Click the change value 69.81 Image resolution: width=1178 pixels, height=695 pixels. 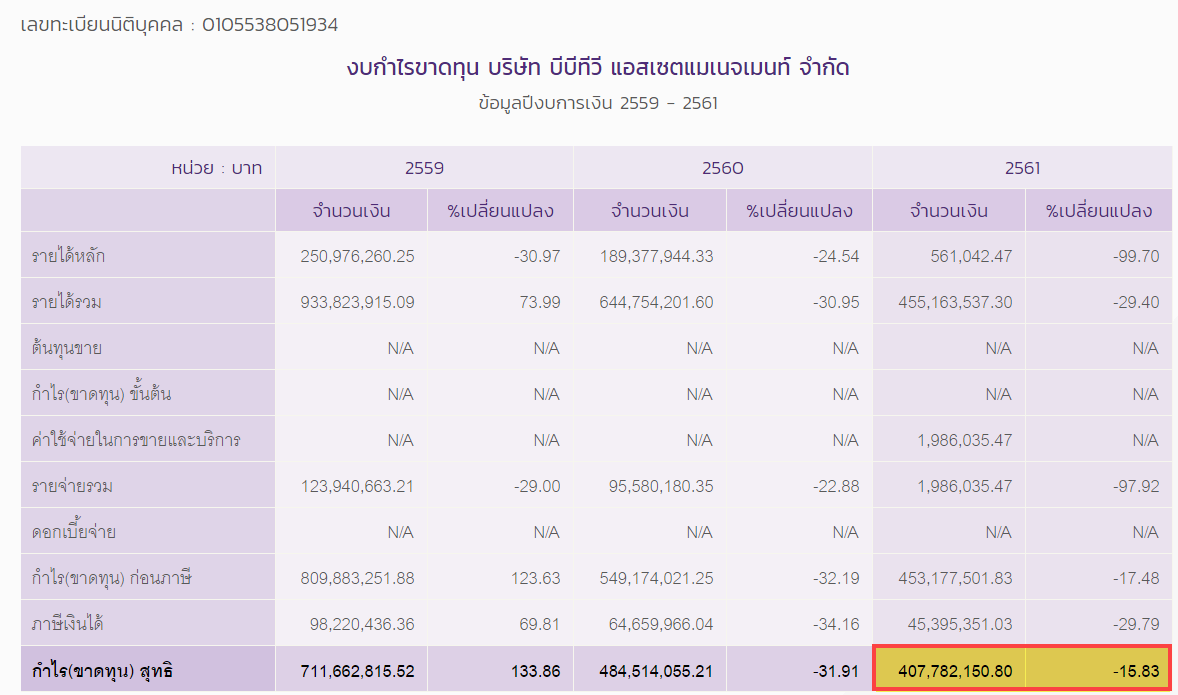click(539, 624)
